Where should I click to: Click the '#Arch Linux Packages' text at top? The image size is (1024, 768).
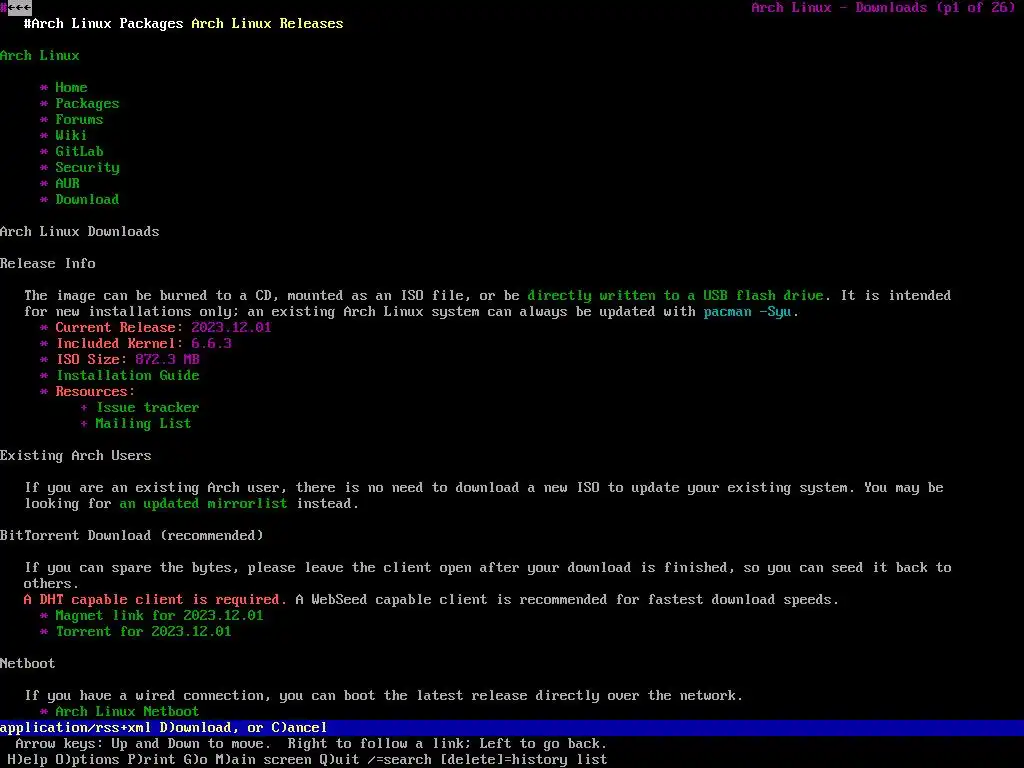tap(104, 23)
